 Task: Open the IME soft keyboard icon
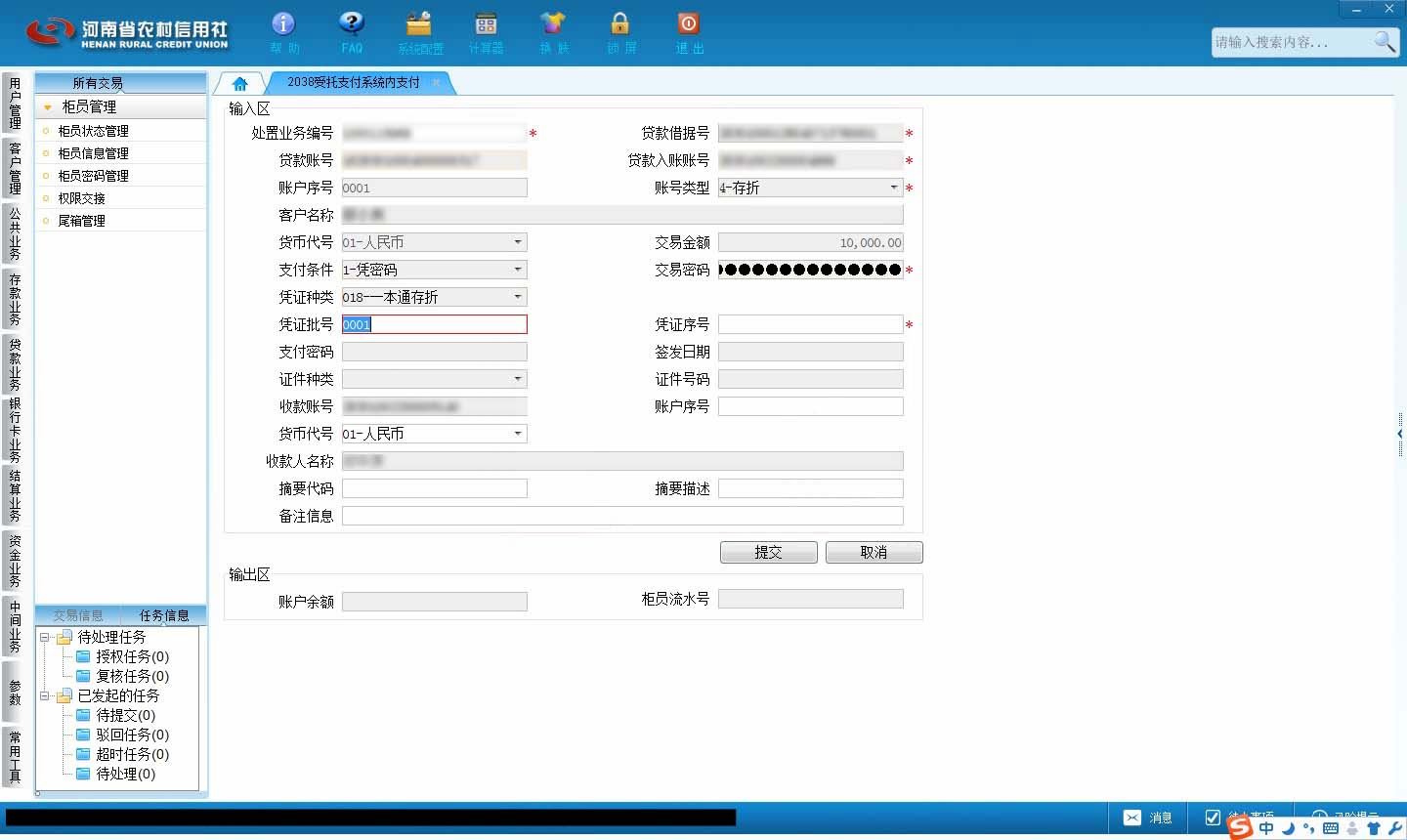point(1330,828)
